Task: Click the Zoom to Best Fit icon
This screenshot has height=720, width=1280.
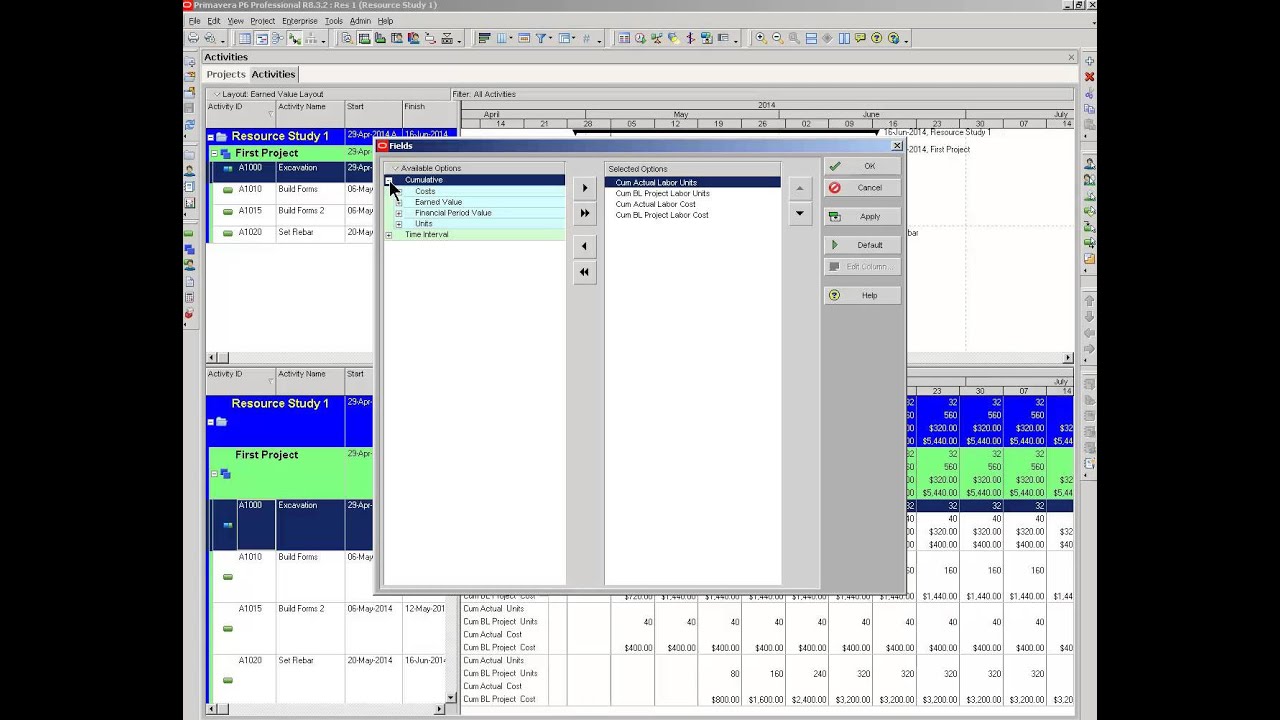Action: click(x=794, y=38)
